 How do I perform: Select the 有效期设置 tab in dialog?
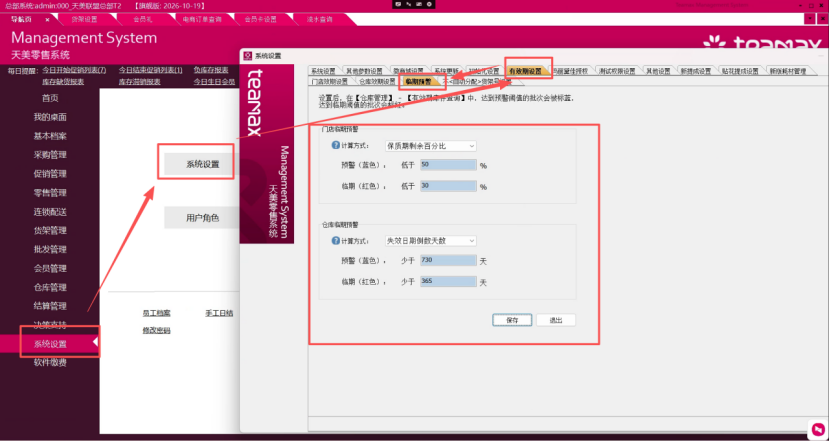click(x=525, y=71)
